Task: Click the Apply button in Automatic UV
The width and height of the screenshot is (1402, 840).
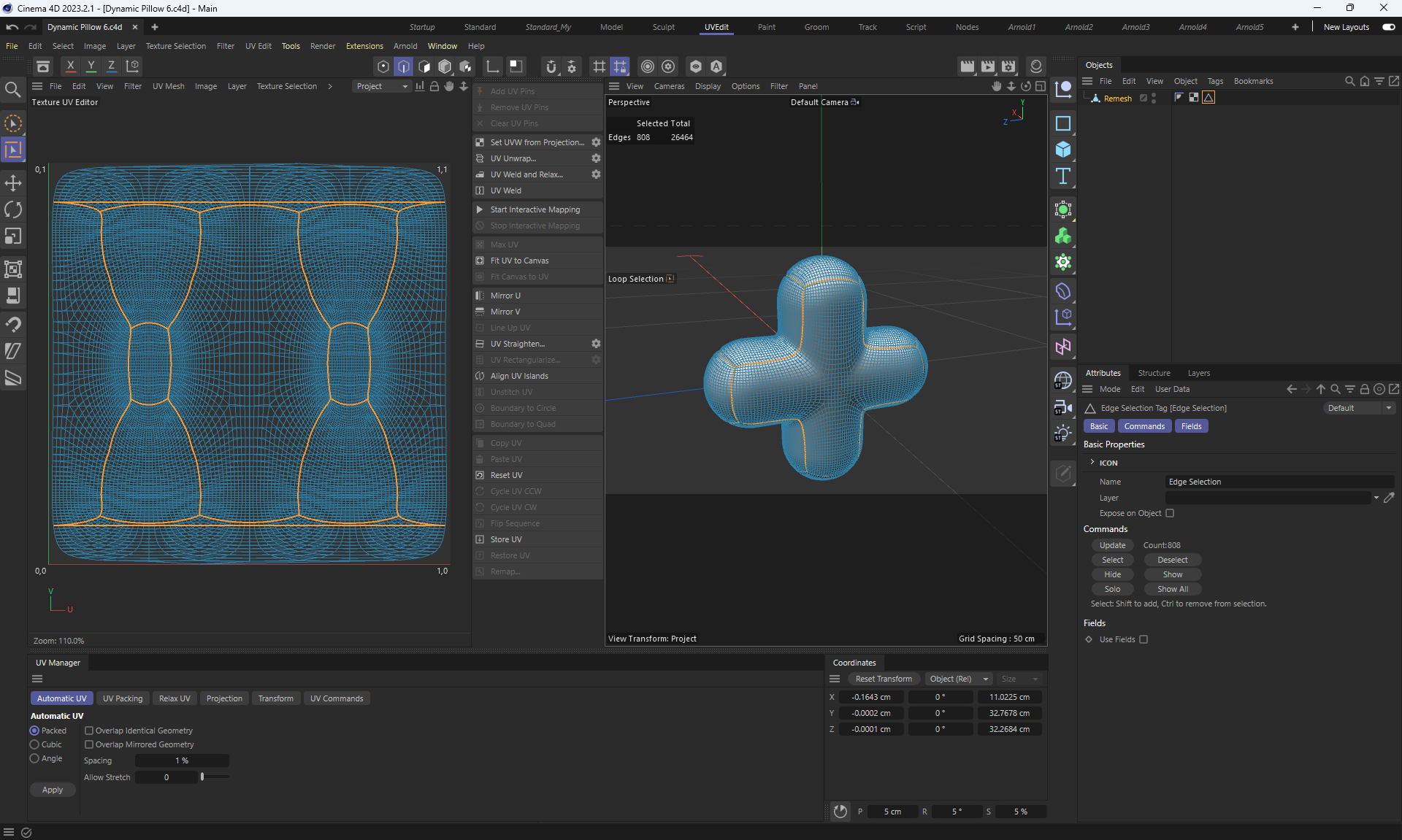Action: click(53, 790)
